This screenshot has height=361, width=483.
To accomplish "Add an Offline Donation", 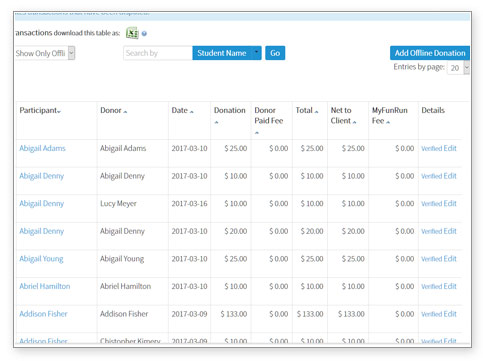I will coord(430,53).
